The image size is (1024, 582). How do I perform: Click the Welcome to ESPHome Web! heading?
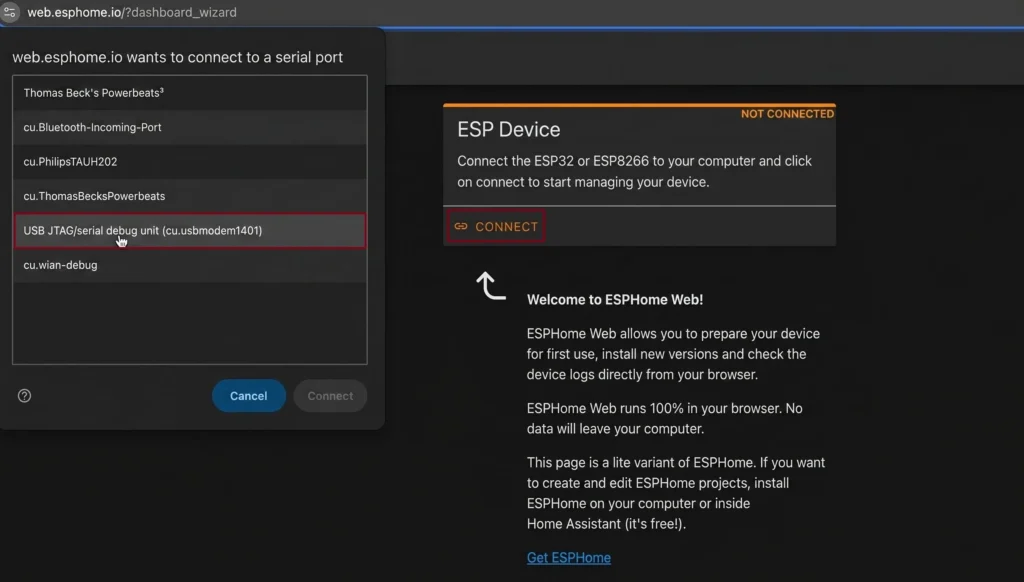coord(615,300)
